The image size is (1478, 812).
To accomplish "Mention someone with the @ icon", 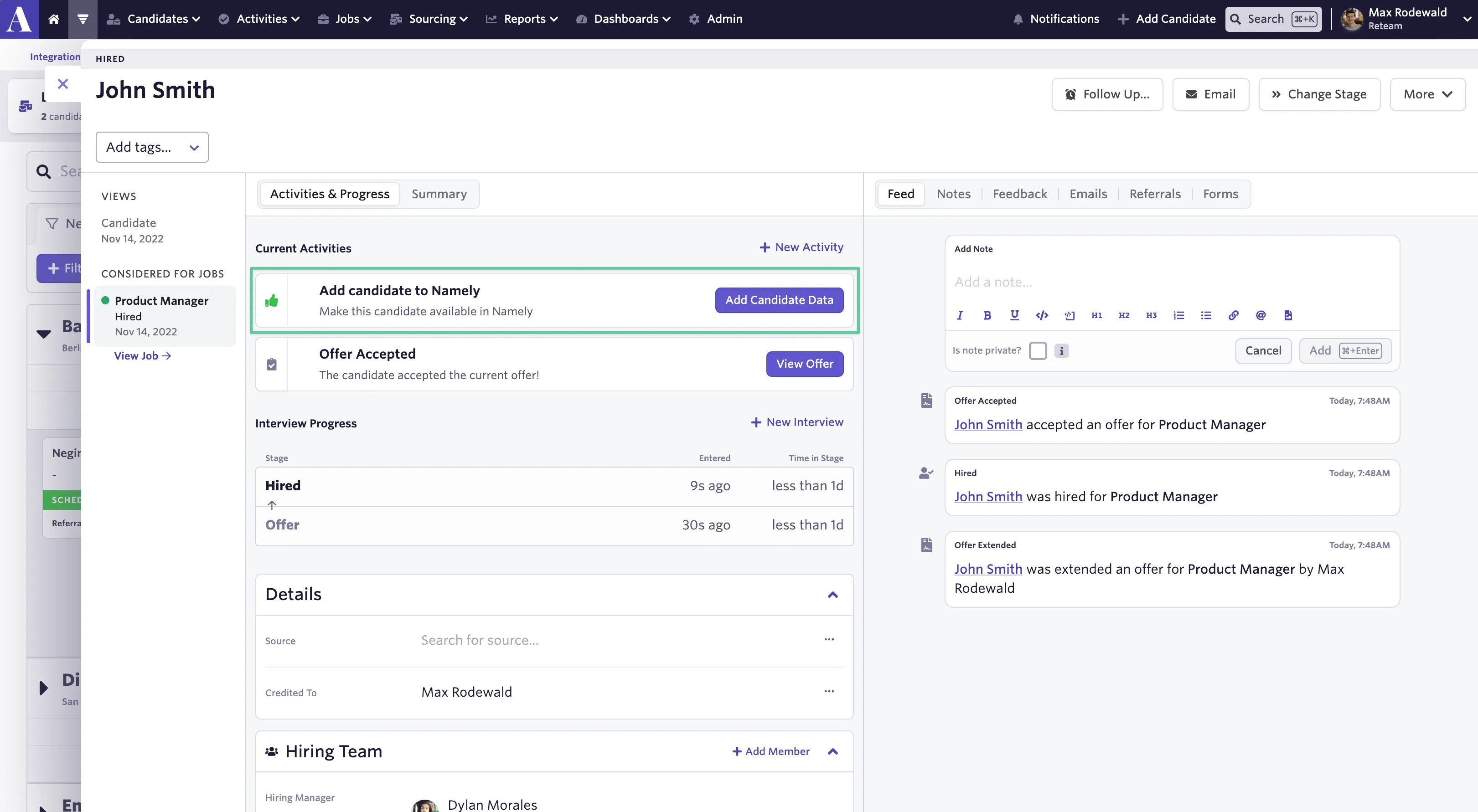I will 1261,315.
